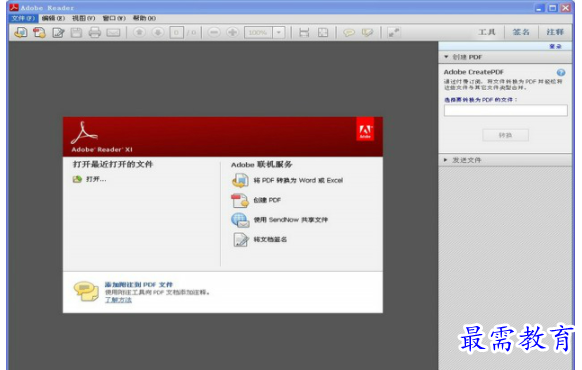This screenshot has height=370, width=582.
Task: Click the fit width scrolling icon
Action: click(x=304, y=33)
